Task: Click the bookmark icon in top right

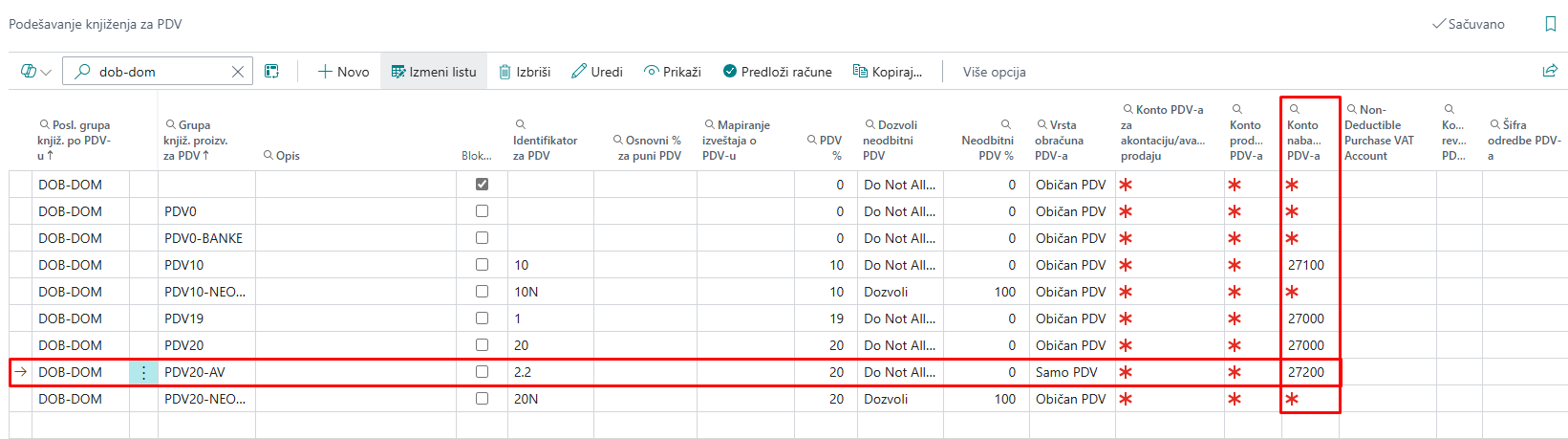Action: pyautogui.click(x=1550, y=25)
